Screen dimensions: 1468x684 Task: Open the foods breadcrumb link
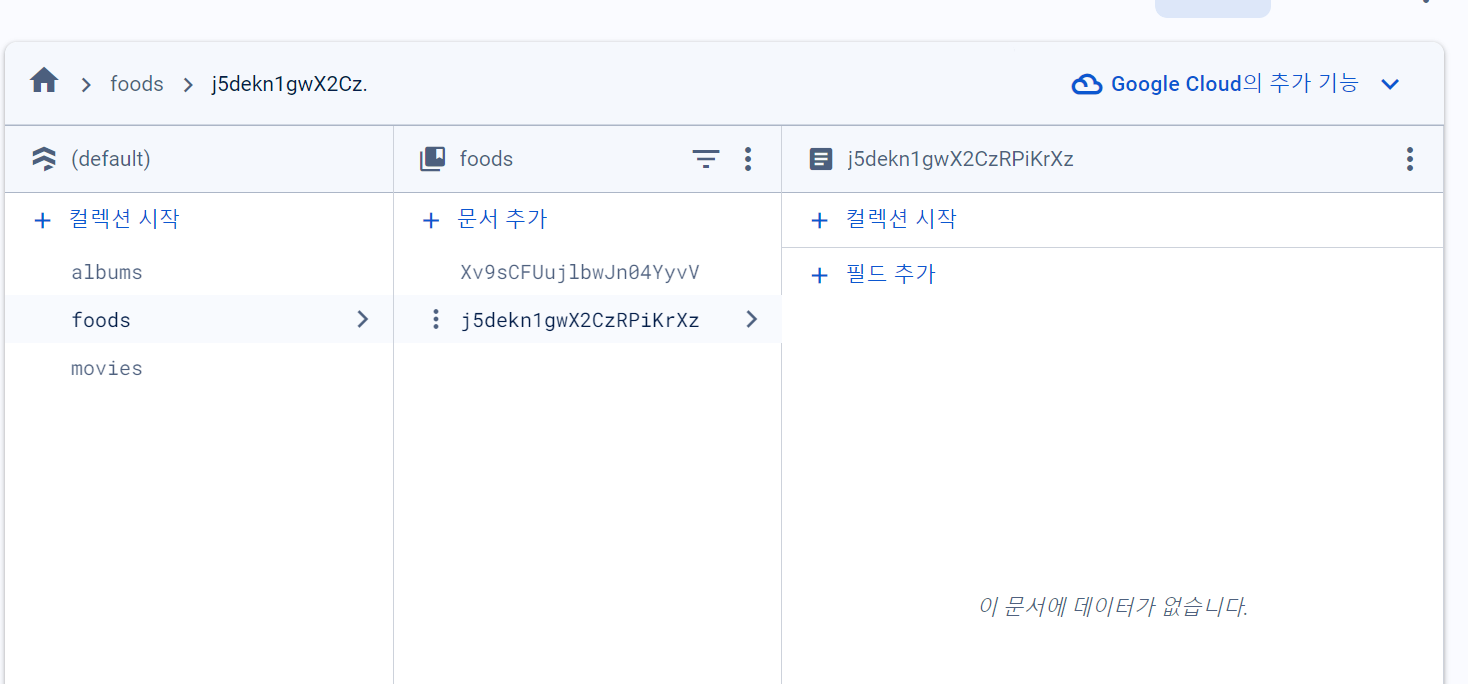coord(137,84)
